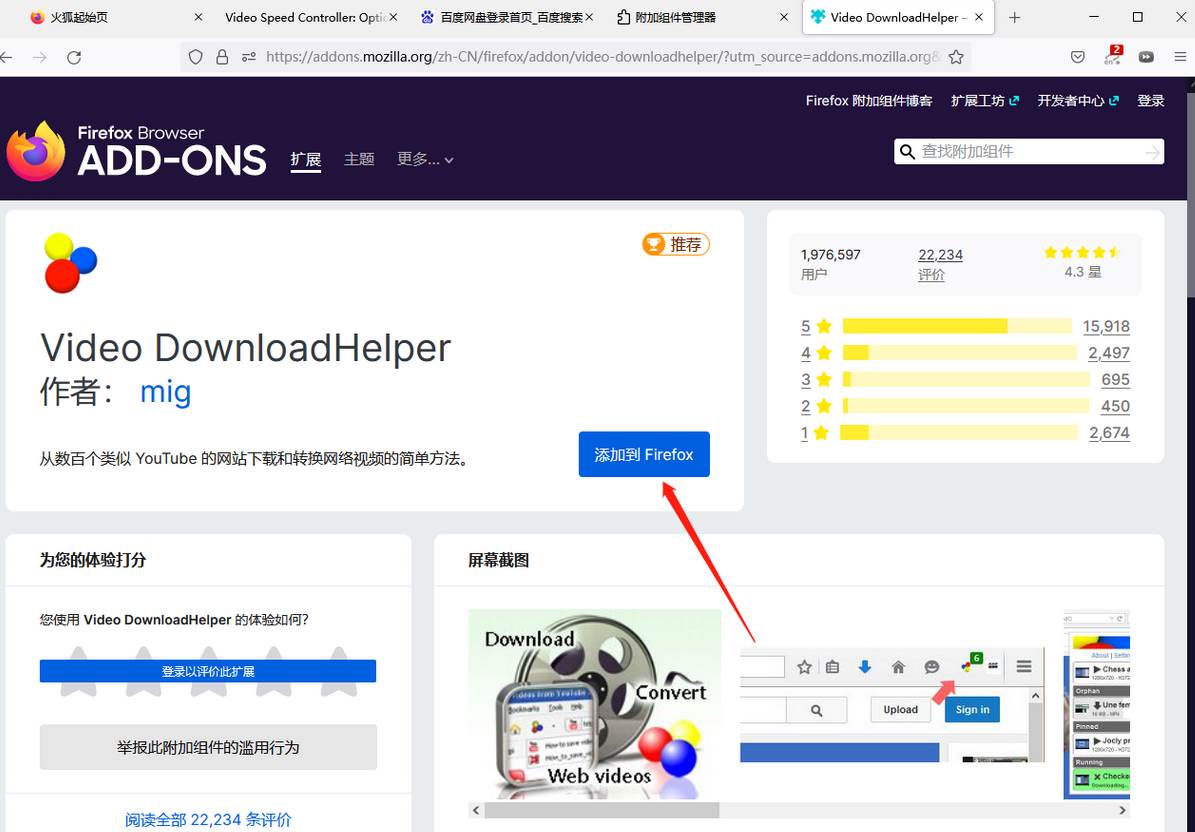Open the Firefox application menu
Viewport: 1195px width, 832px height.
tap(1180, 57)
